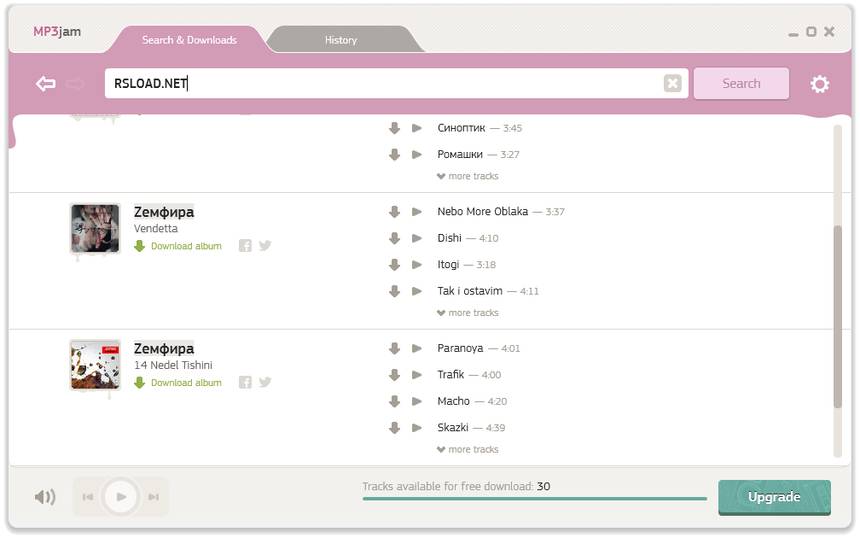Viewport: 860px width, 538px height.
Task: Play the track Skazki
Action: [x=417, y=428]
